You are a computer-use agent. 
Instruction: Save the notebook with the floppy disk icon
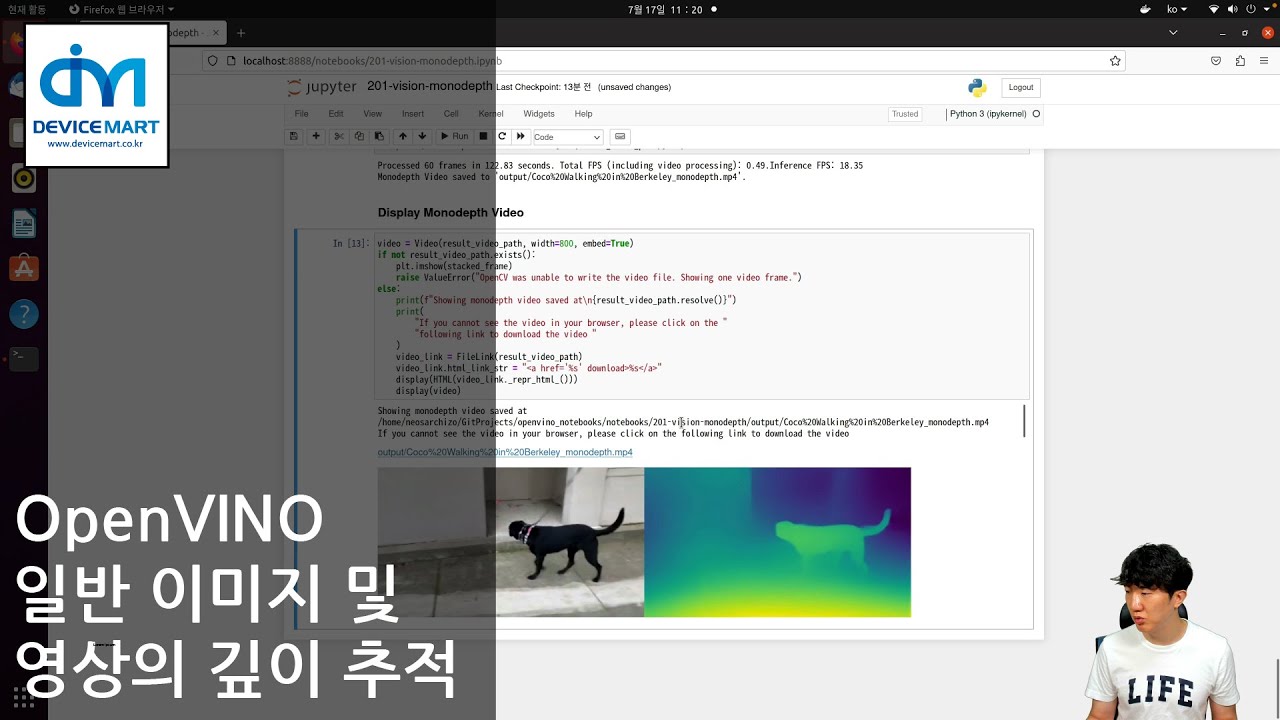pos(293,136)
